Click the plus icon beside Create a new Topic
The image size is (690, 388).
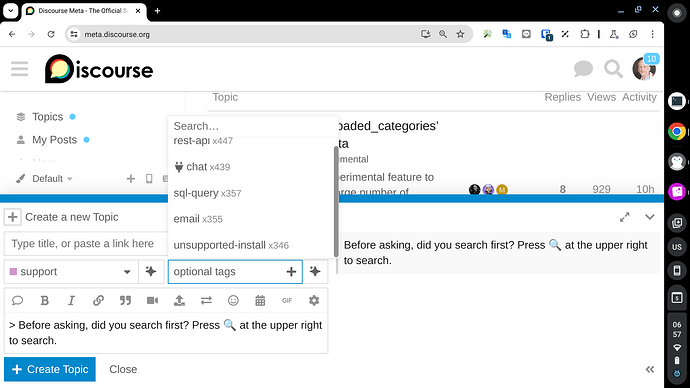coord(13,217)
